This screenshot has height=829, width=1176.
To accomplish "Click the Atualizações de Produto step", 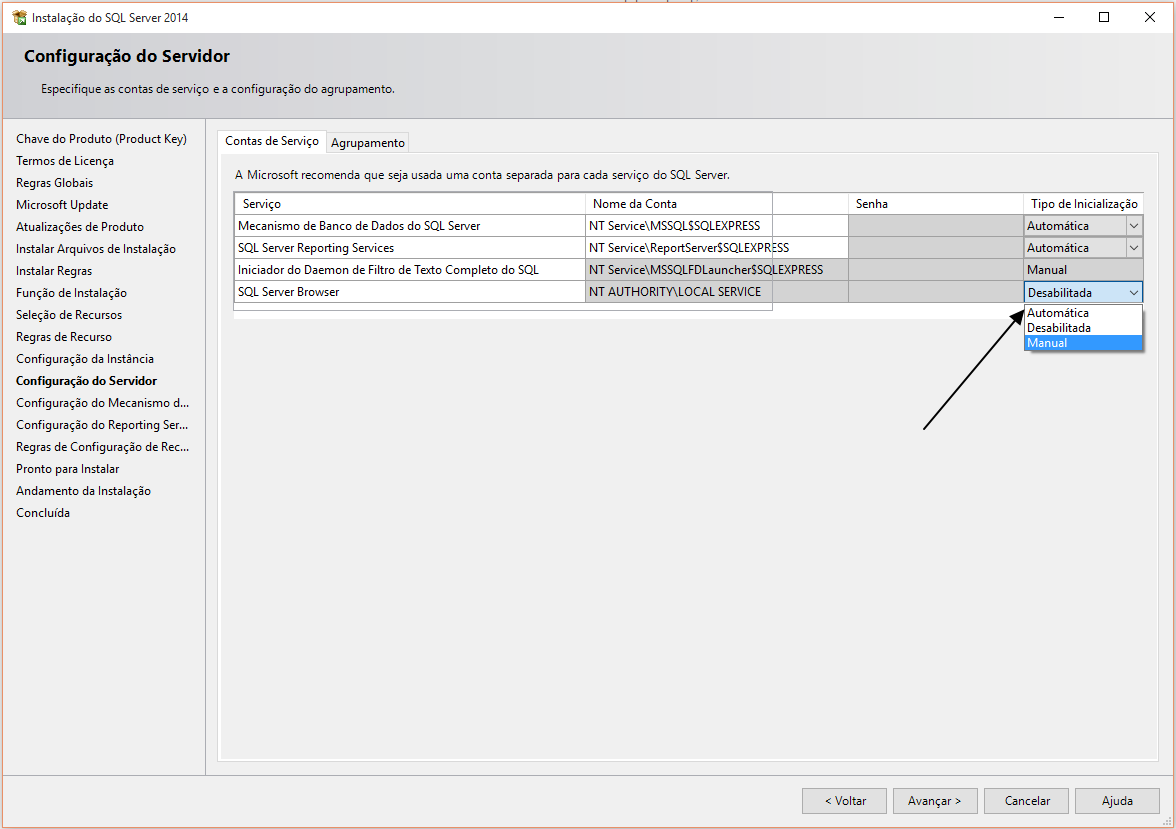I will point(80,227).
